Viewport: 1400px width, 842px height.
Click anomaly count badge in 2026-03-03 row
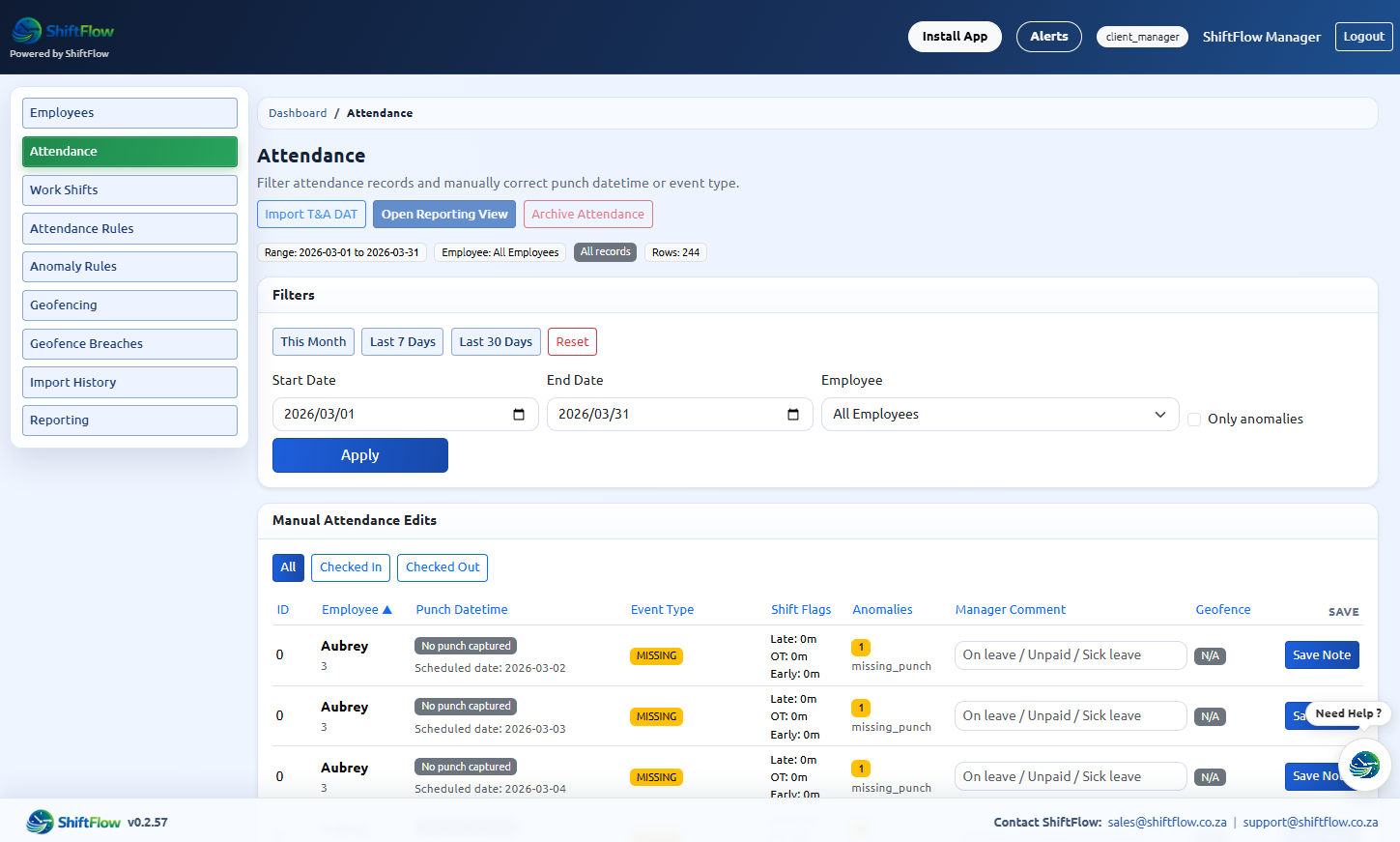tap(861, 709)
